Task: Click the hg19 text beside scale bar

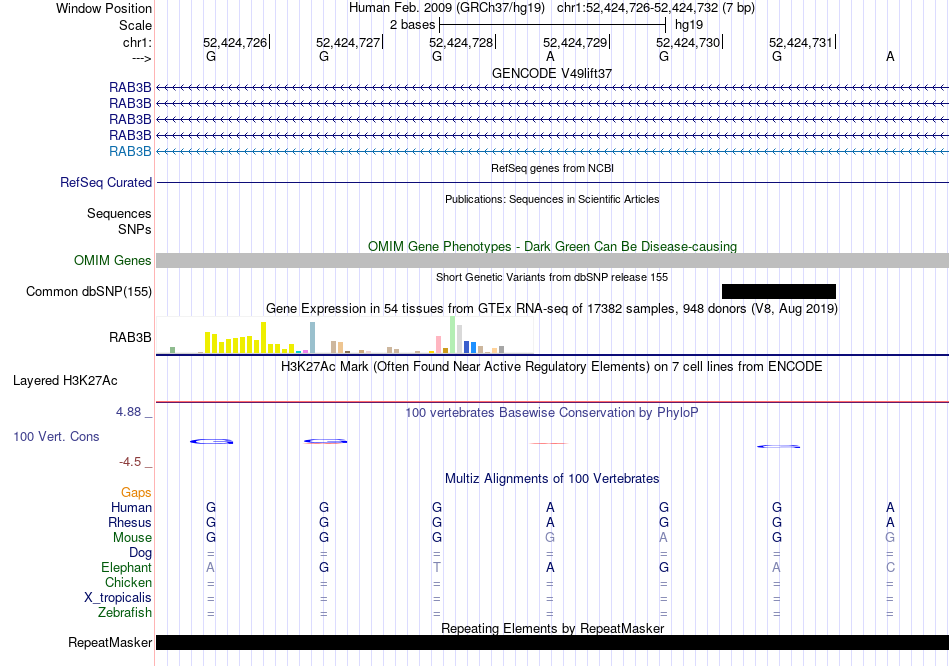Action: 689,25
